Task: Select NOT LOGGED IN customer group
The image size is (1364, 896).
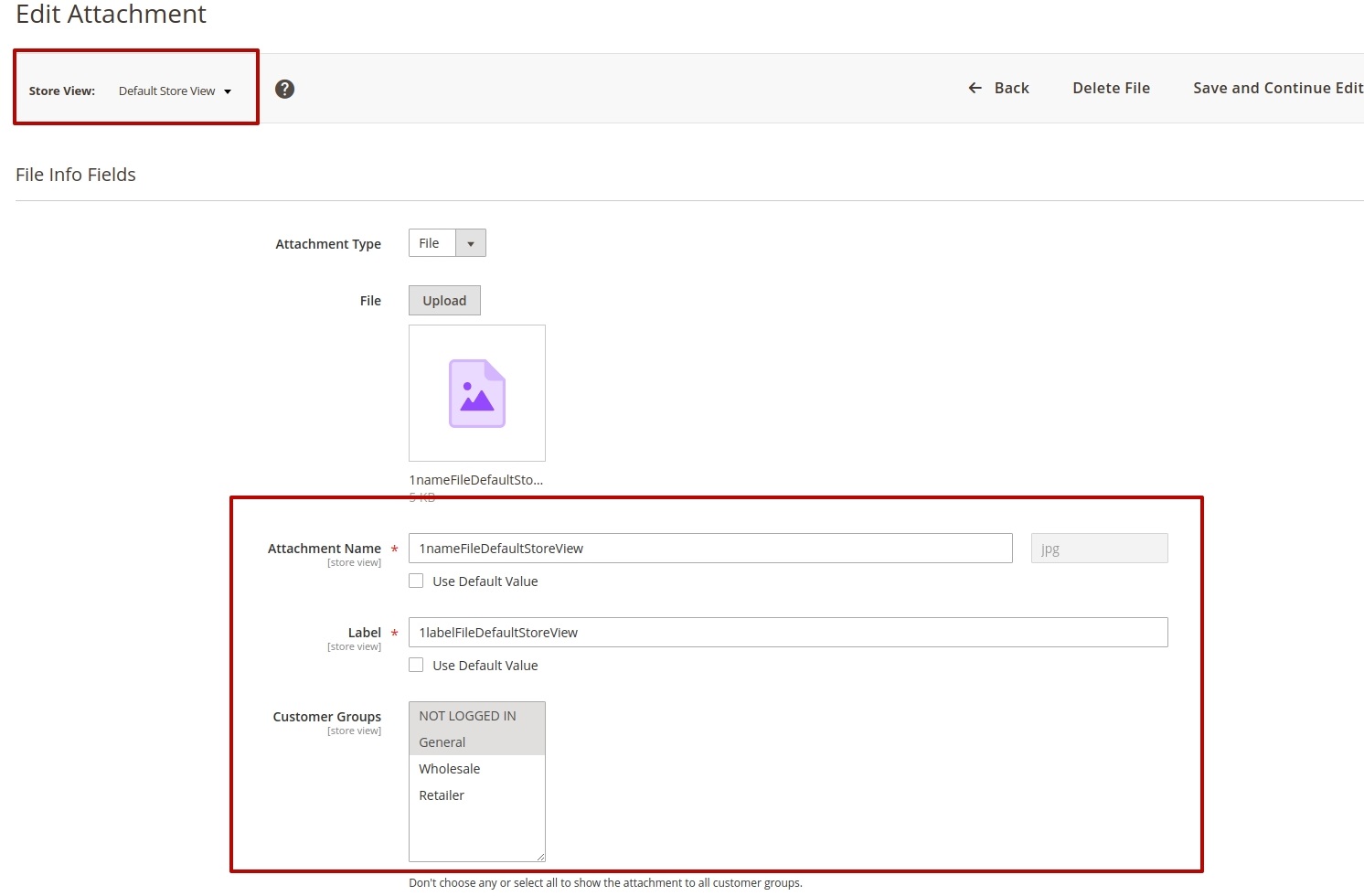Action: (467, 716)
